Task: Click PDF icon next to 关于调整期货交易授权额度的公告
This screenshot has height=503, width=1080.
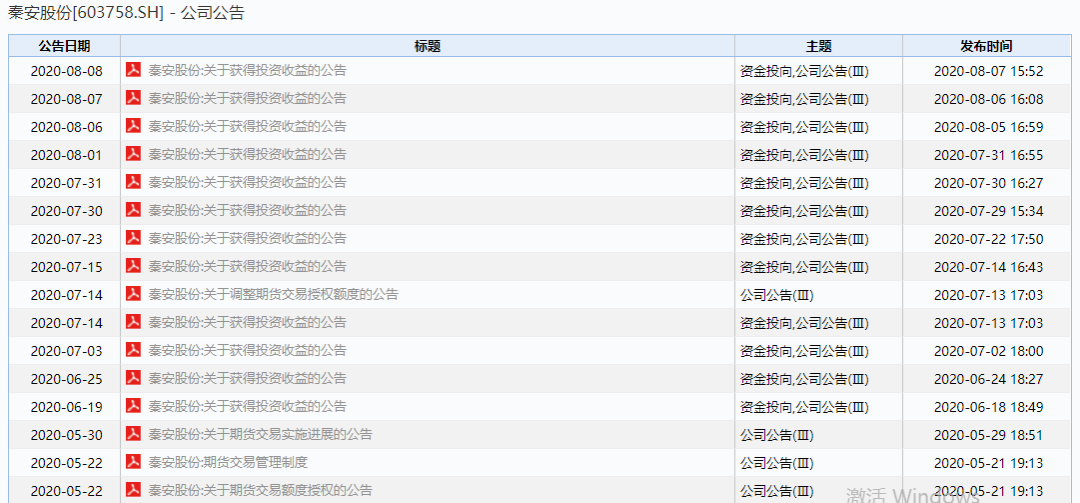Action: pyautogui.click(x=132, y=294)
